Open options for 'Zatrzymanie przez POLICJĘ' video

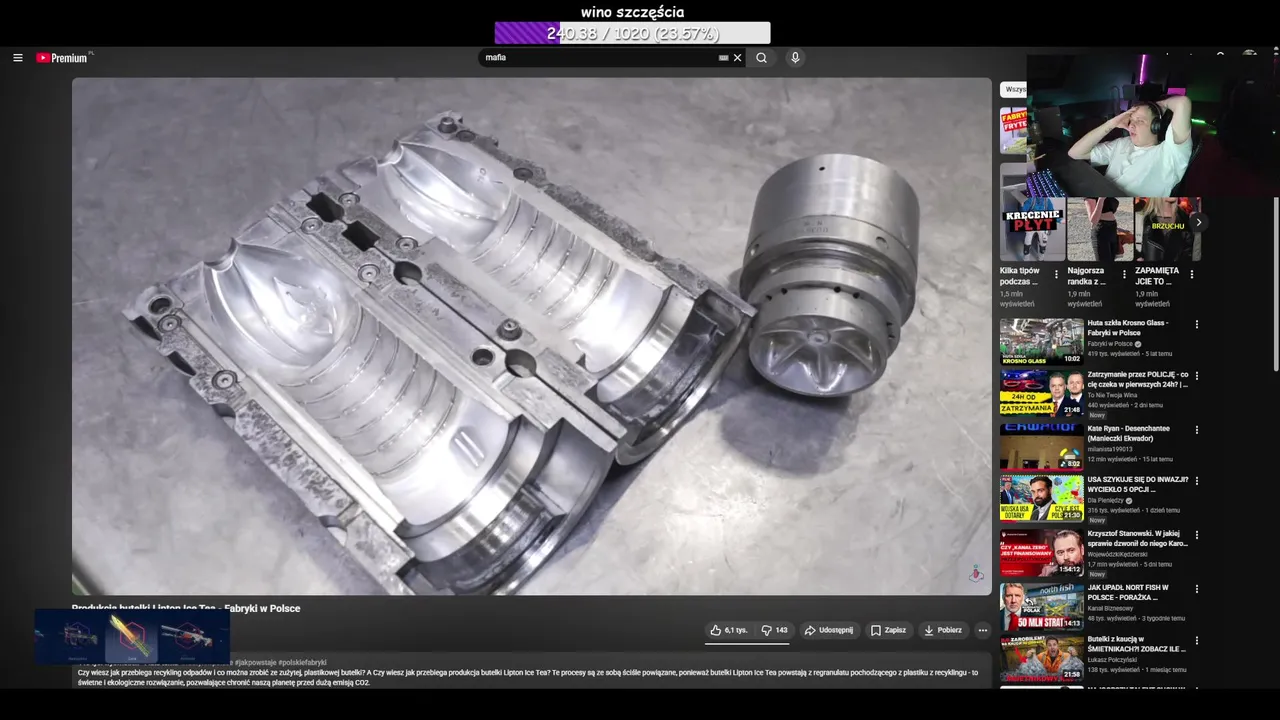coord(1196,377)
